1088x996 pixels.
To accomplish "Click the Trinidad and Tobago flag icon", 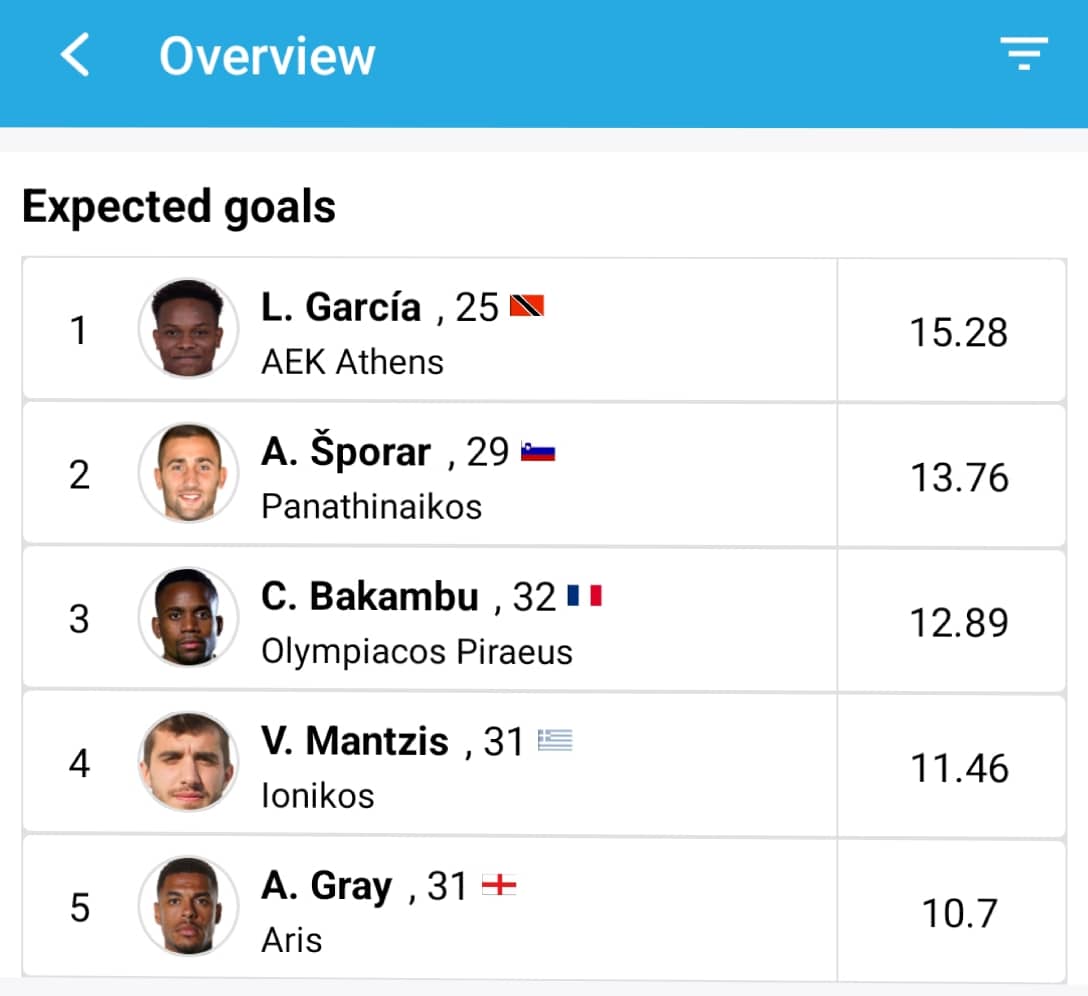I will [526, 306].
